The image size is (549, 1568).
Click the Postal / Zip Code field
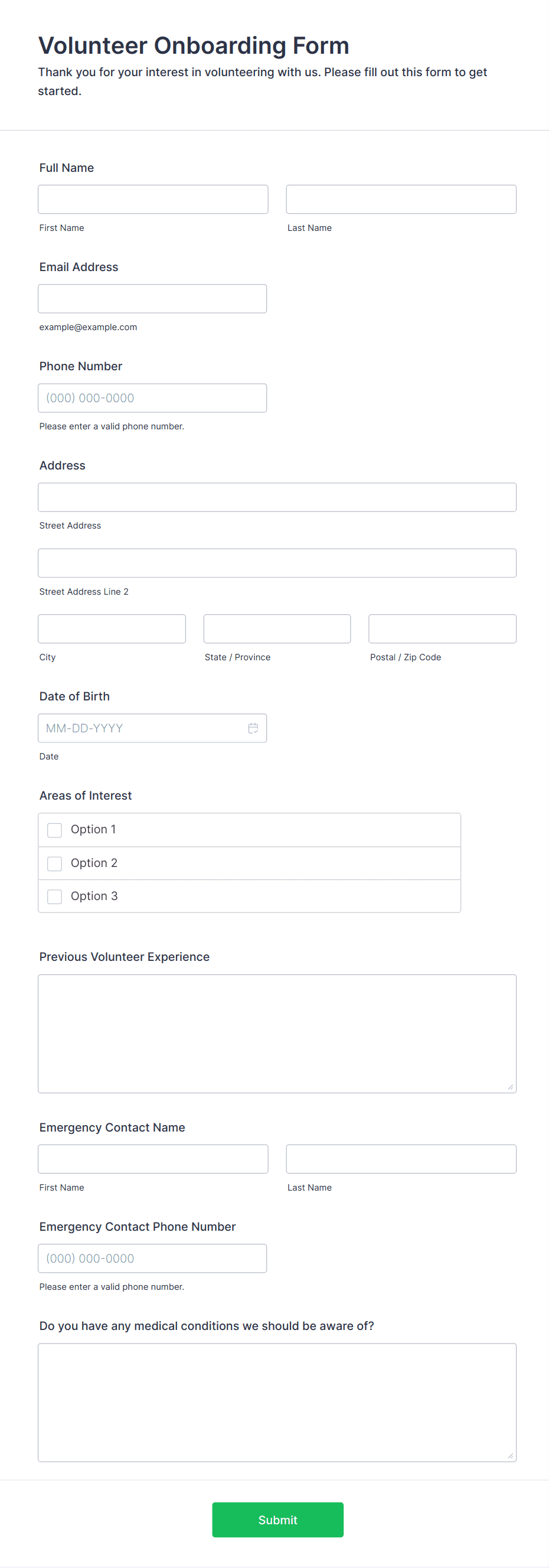tap(443, 629)
